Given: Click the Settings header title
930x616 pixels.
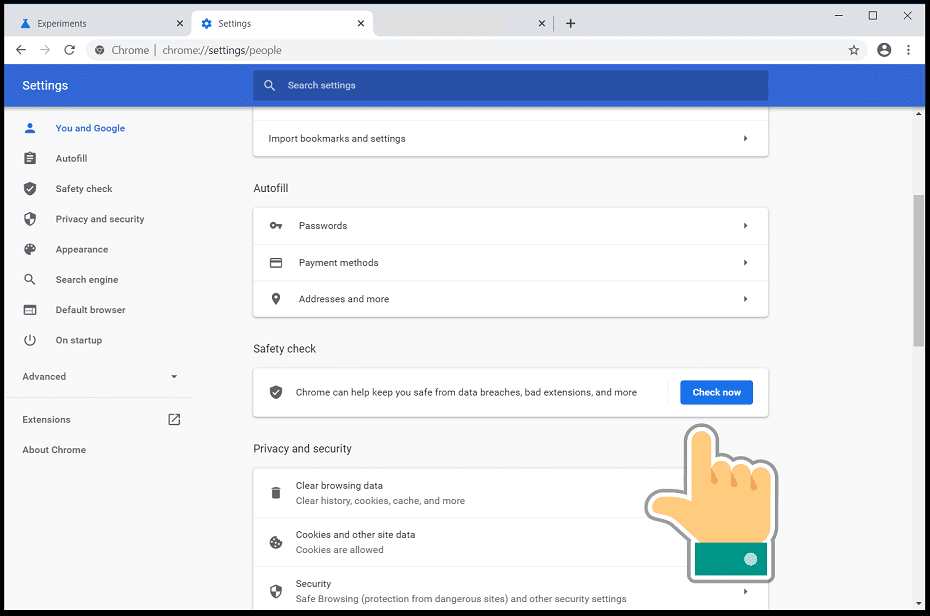Looking at the screenshot, I should pyautogui.click(x=45, y=85).
